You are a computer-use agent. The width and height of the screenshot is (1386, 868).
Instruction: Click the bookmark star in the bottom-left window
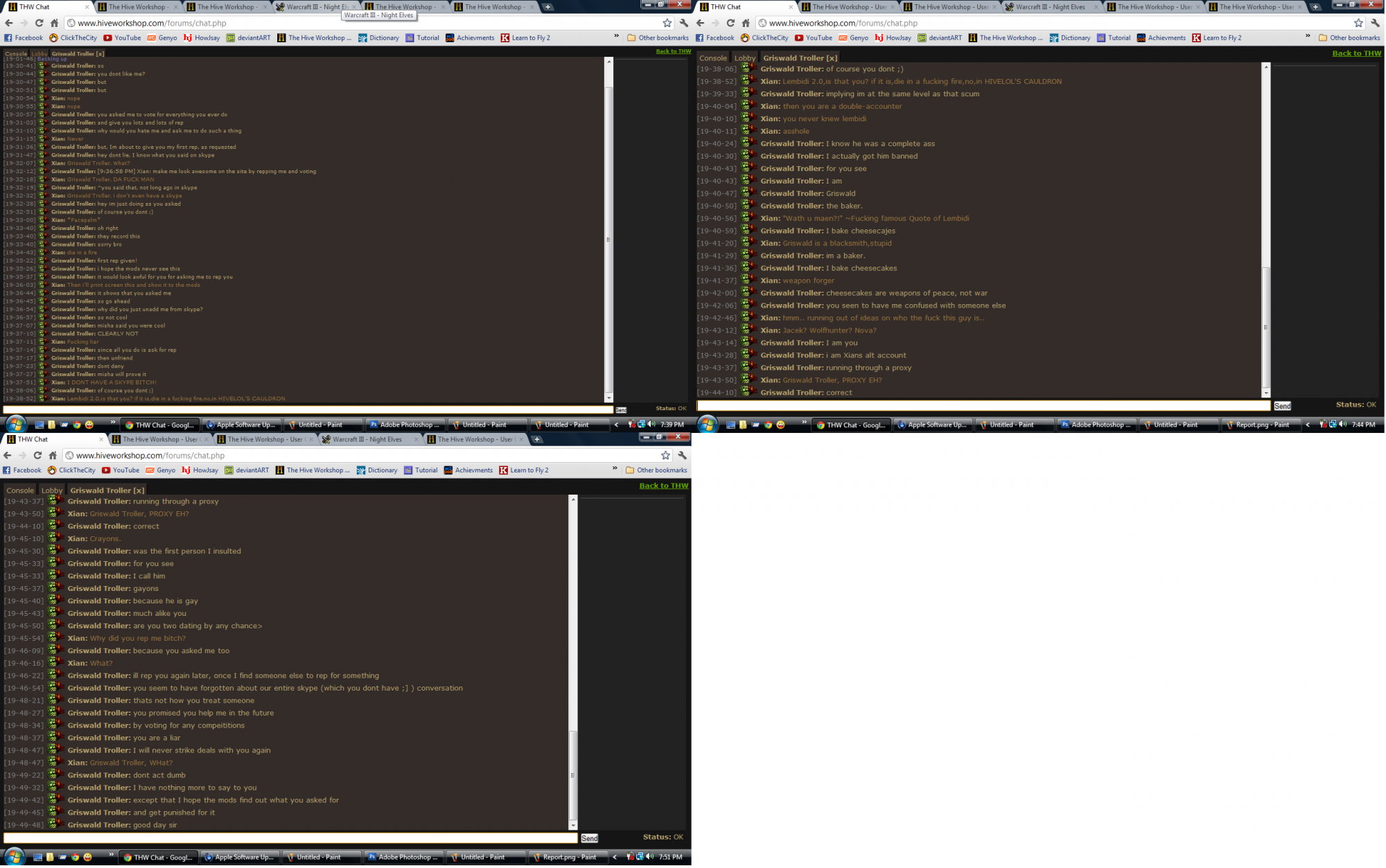click(x=665, y=455)
